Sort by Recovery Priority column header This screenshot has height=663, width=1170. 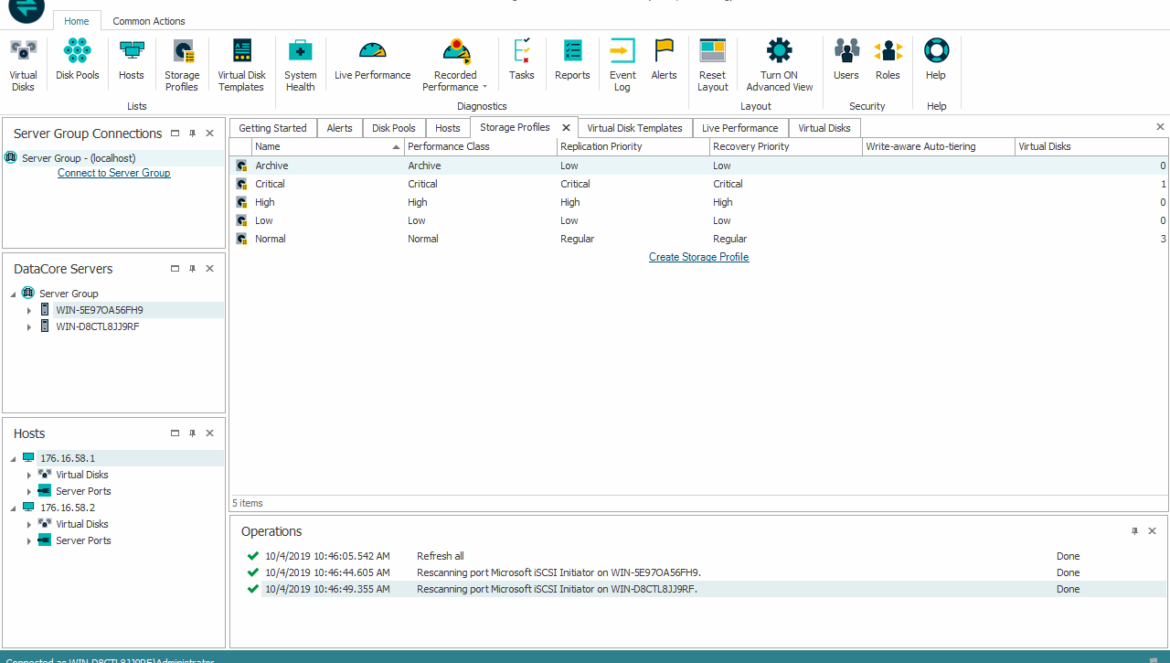[786, 147]
